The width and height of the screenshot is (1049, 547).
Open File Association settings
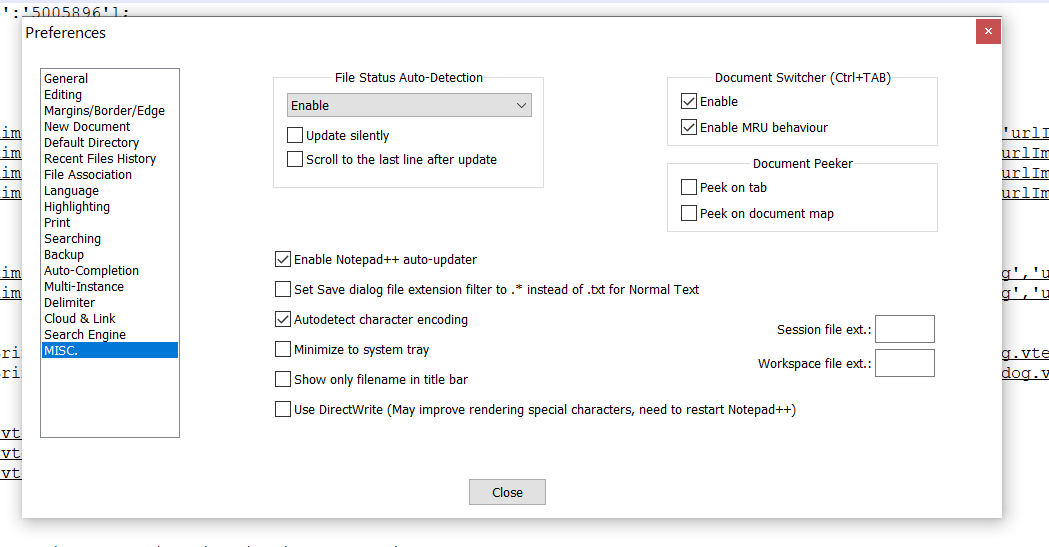click(110, 175)
